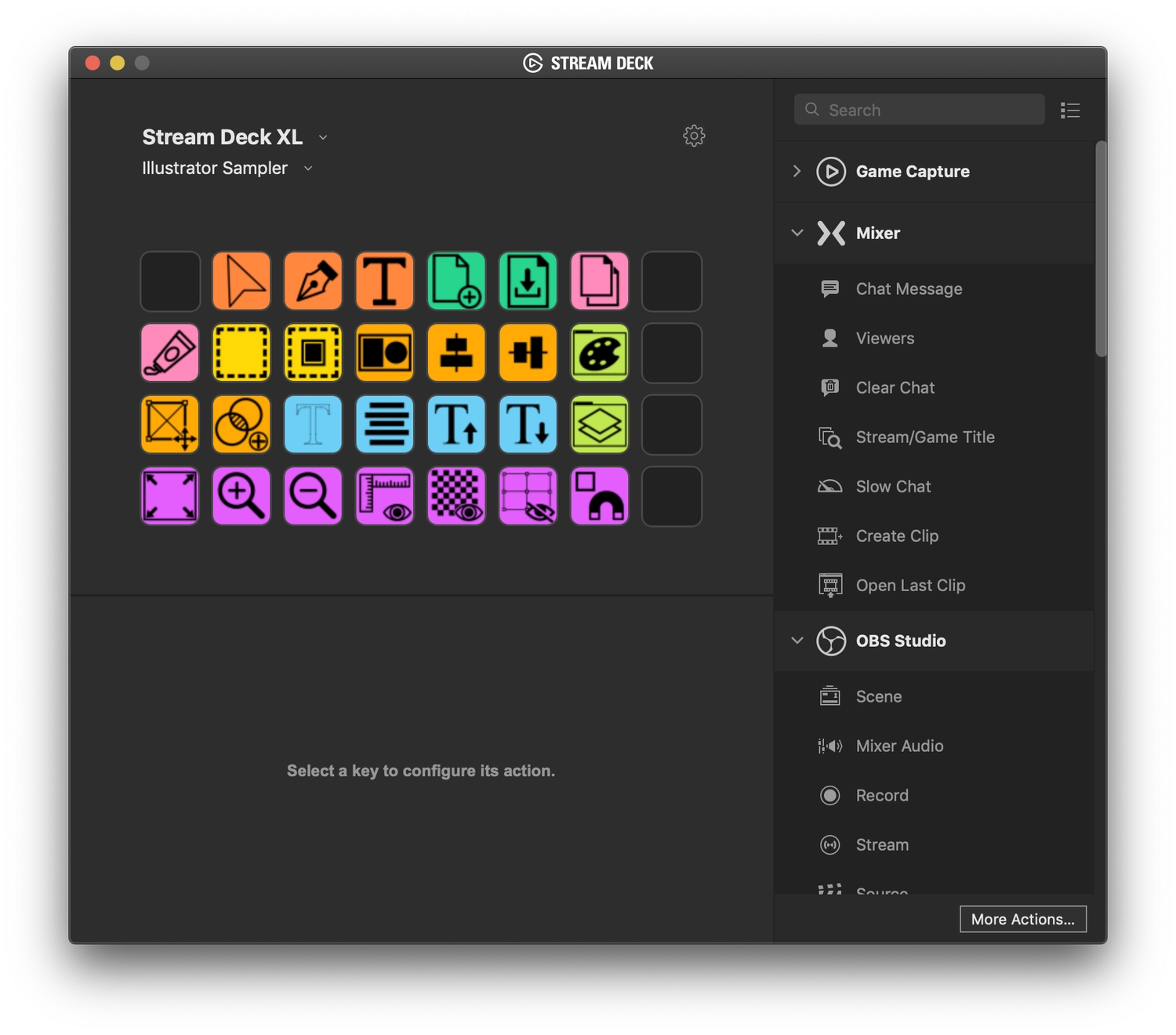Select the Record action
The image size is (1176, 1035).
tap(935, 795)
